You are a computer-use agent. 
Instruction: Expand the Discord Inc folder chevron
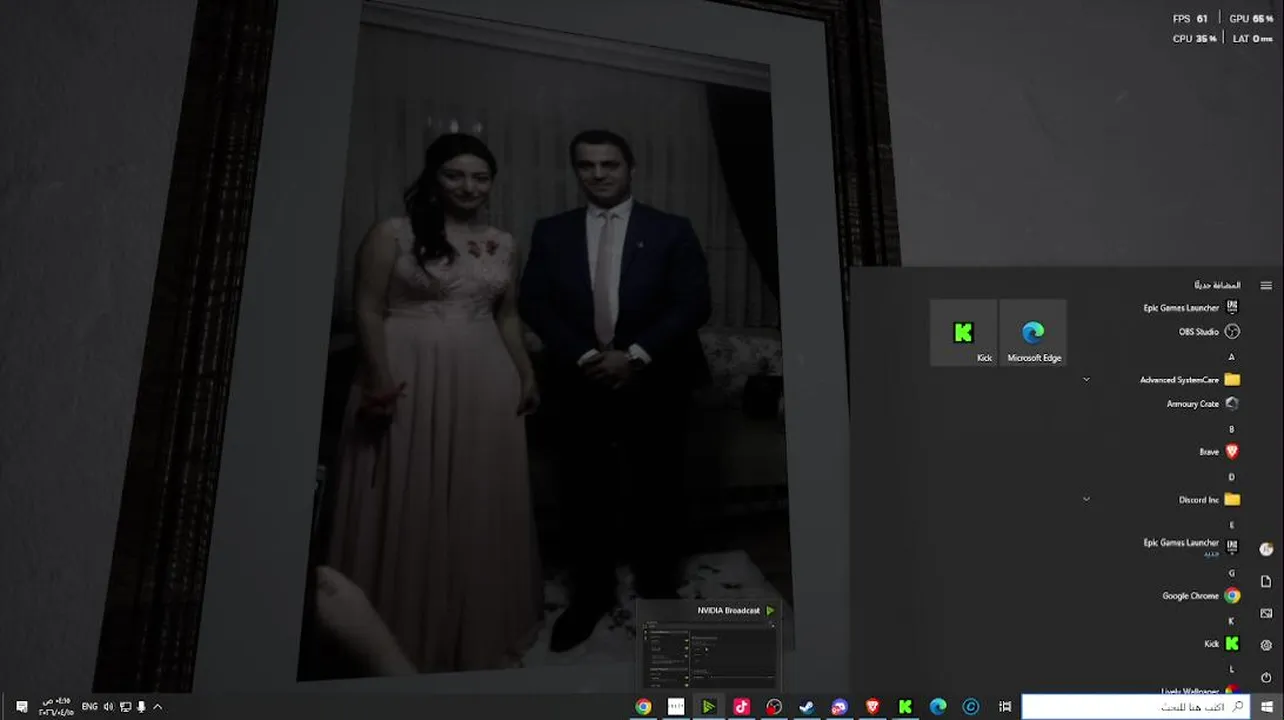[x=1086, y=500]
